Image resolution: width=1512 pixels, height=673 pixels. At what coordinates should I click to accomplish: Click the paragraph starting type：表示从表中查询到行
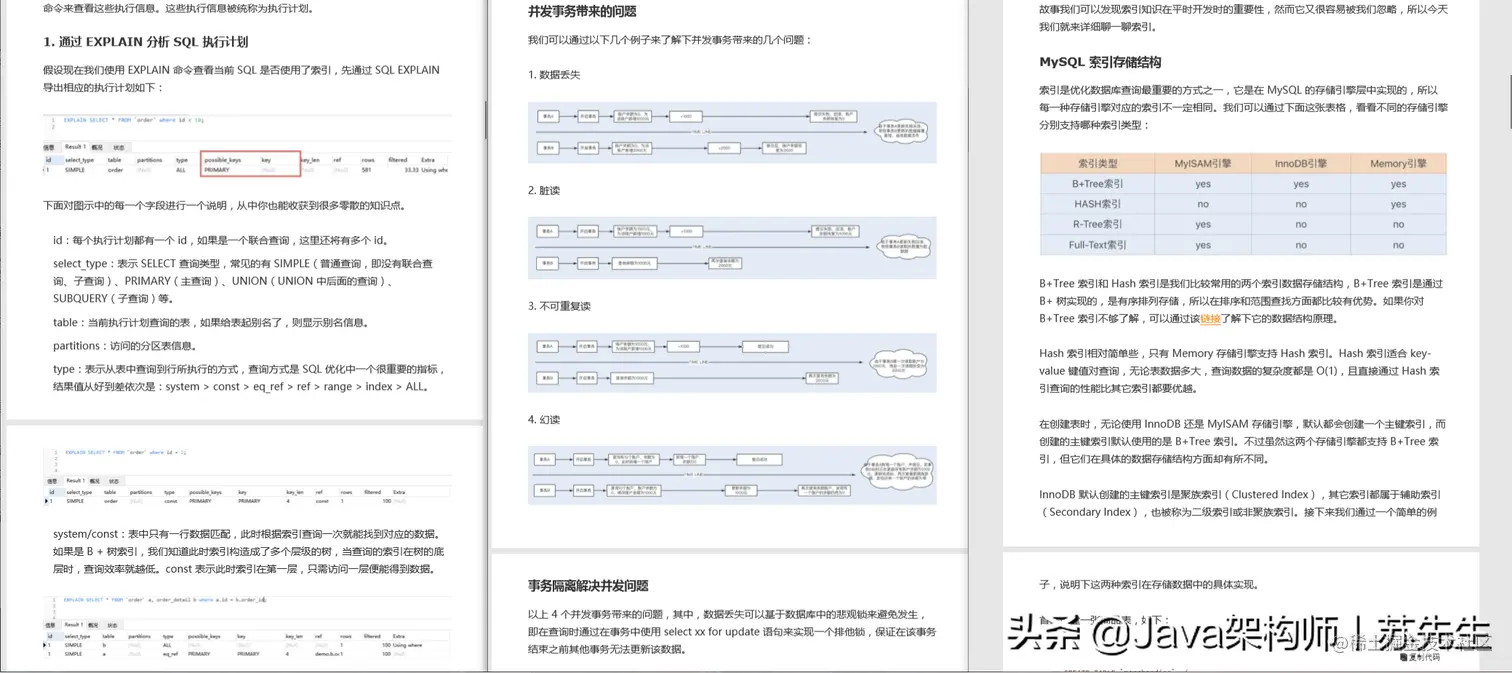248,378
